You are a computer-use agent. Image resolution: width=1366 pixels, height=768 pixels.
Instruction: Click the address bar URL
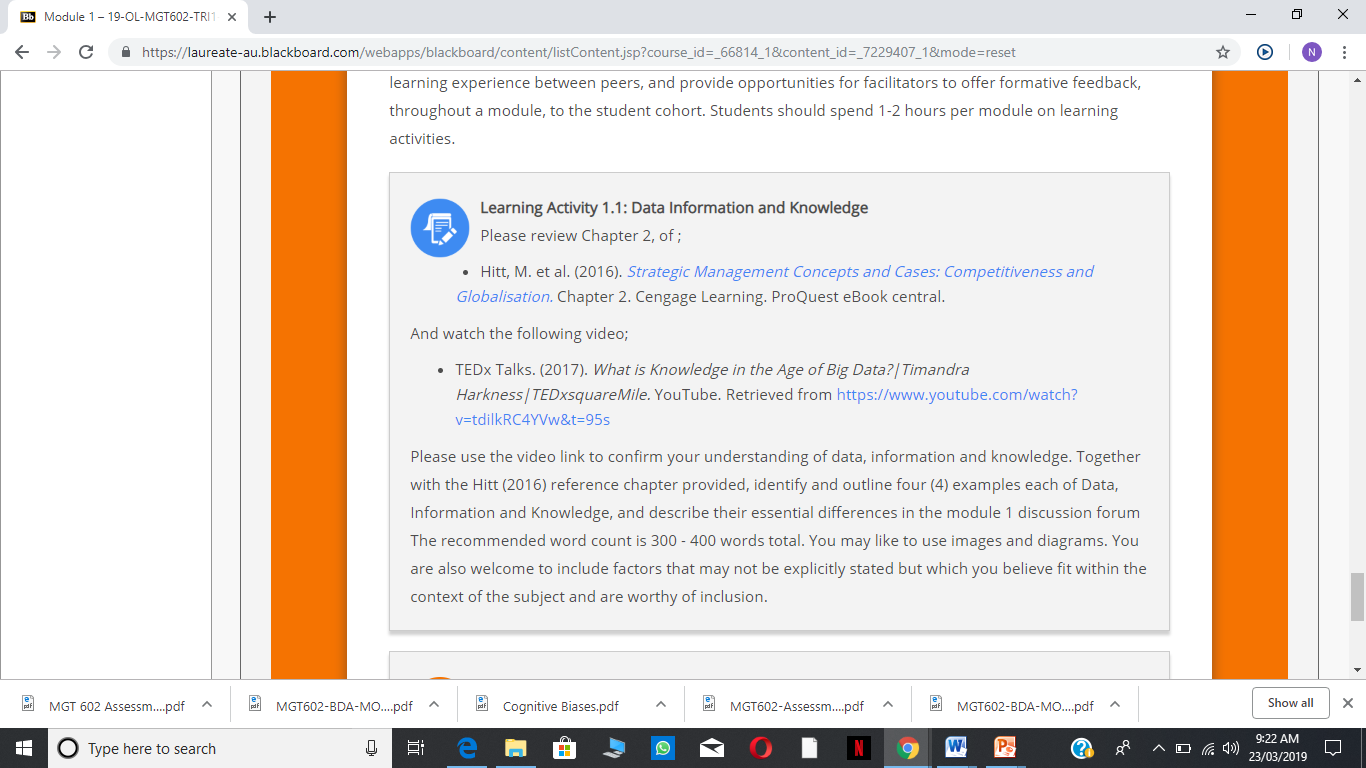pyautogui.click(x=579, y=52)
